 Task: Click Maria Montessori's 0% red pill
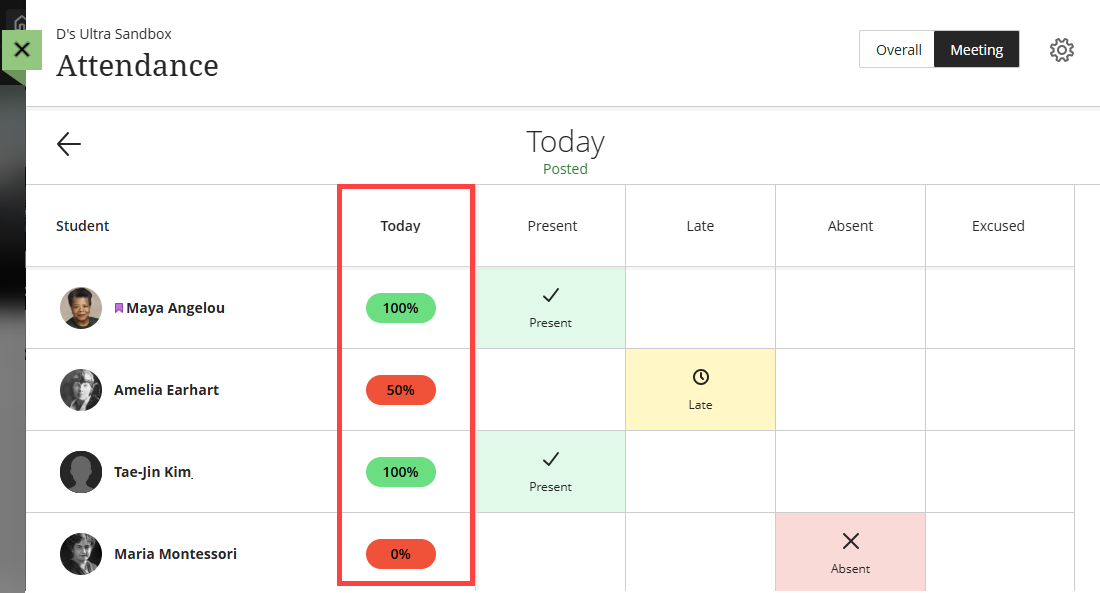[x=401, y=554]
